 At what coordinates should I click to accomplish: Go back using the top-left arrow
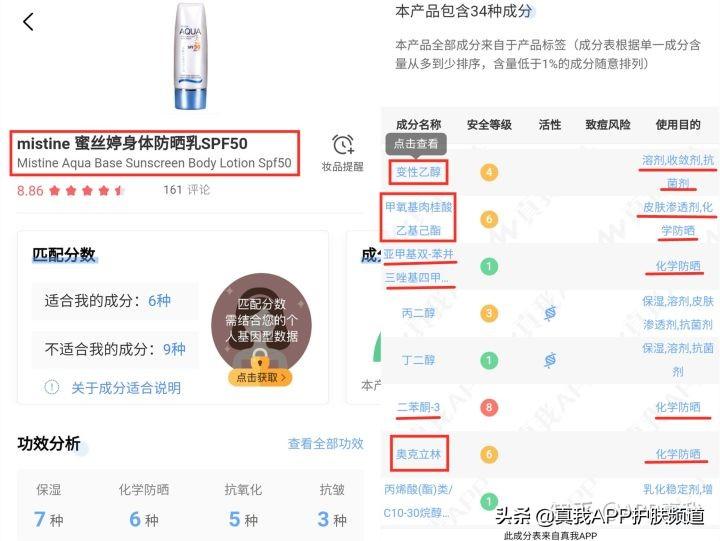coord(28,22)
